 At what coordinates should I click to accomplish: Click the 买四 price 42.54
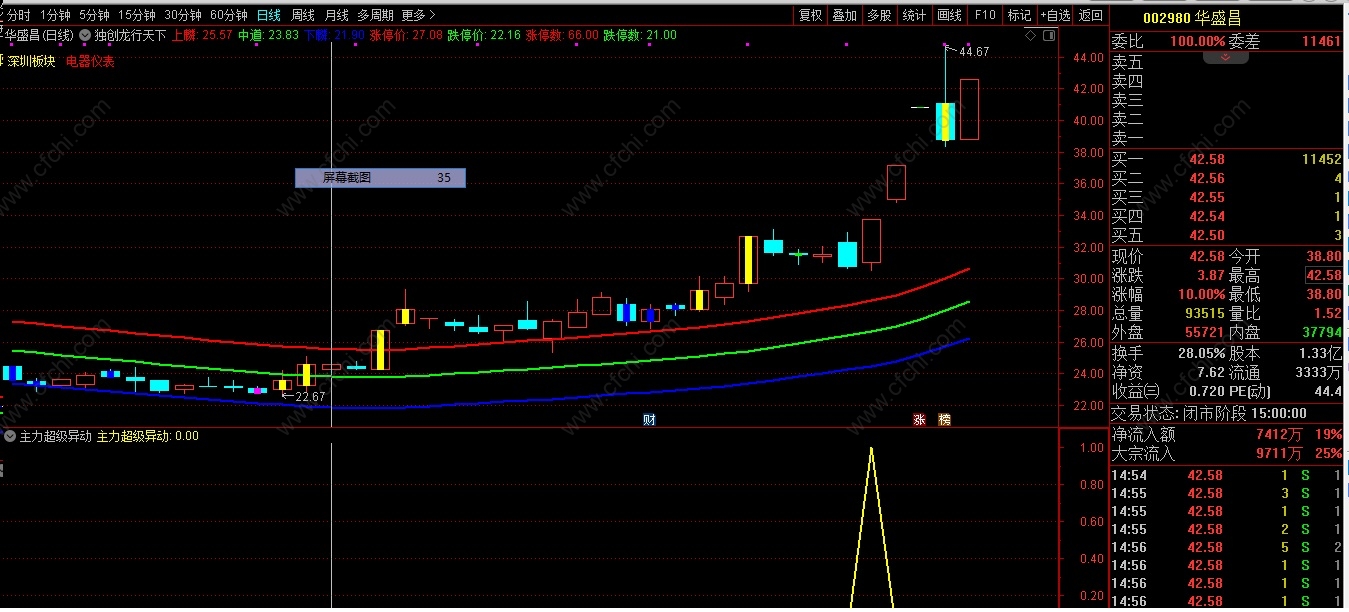coord(1206,216)
